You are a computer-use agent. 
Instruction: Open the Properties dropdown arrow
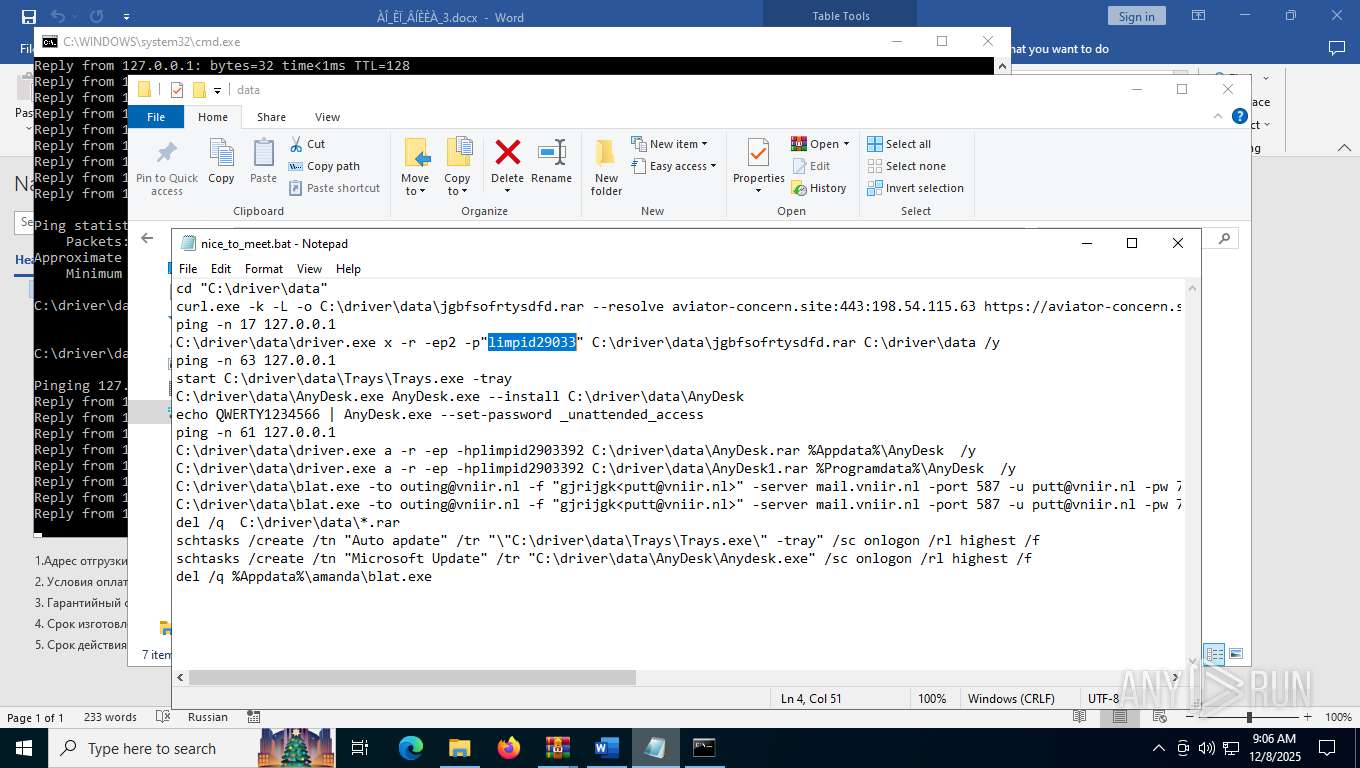[x=758, y=191]
